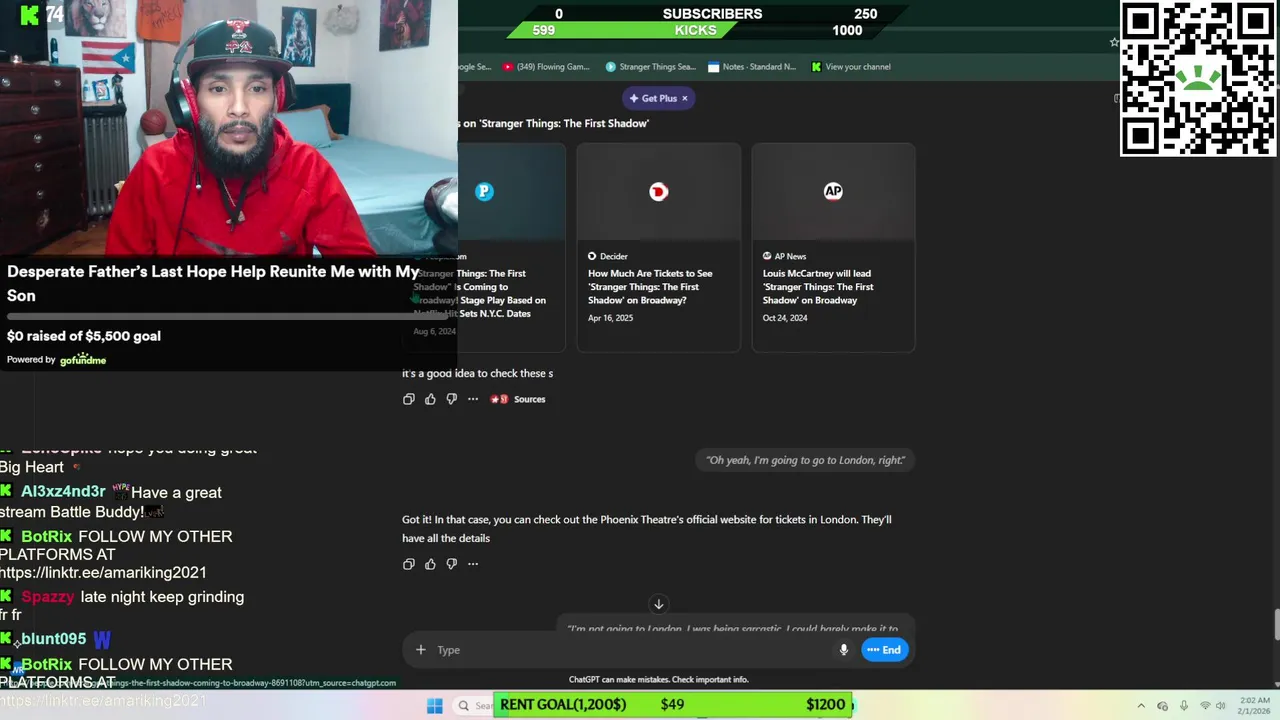Click the taskbar search box
The height and width of the screenshot is (720, 1280).
pos(473,706)
